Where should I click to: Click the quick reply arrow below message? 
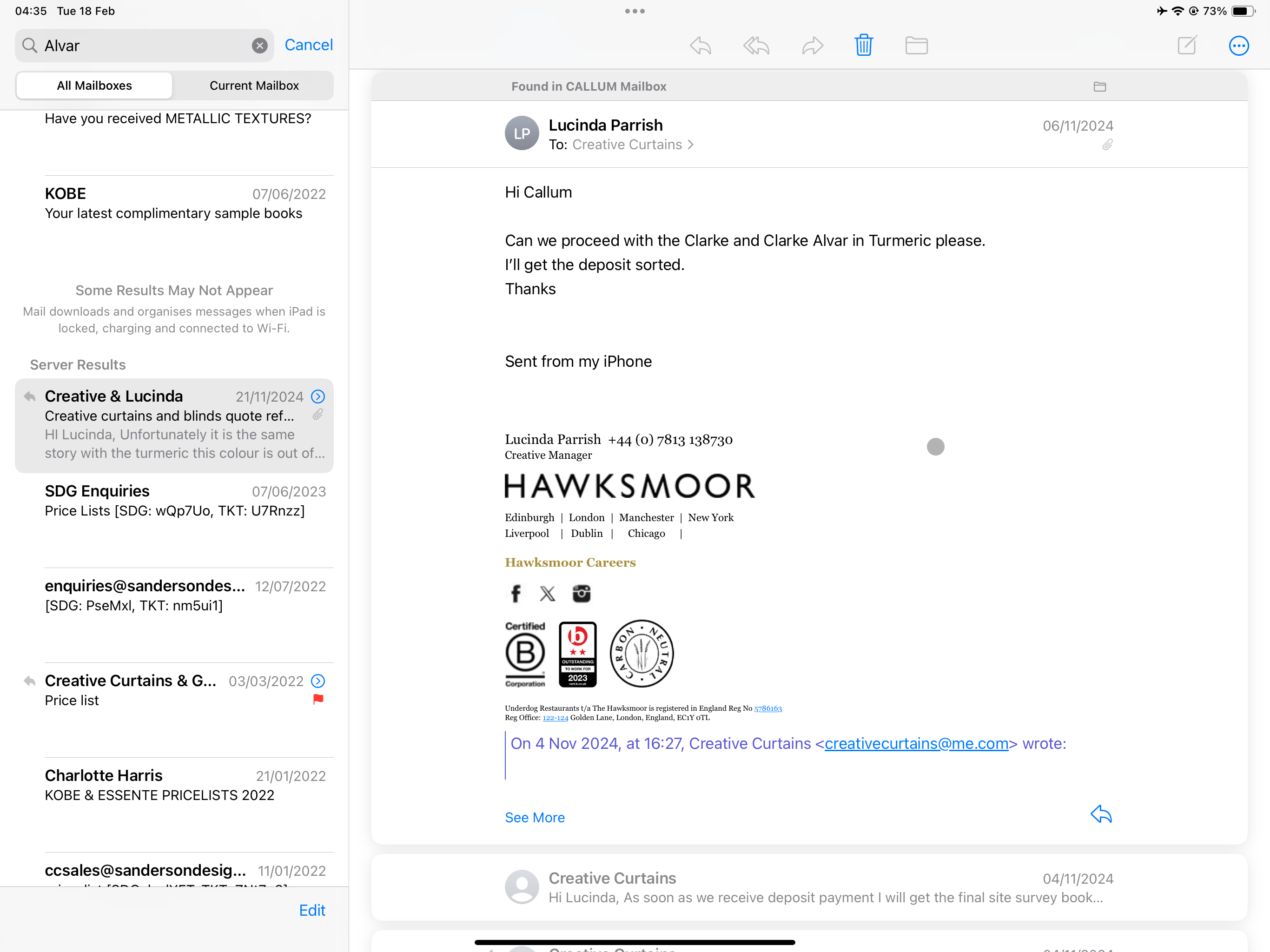tap(1100, 814)
